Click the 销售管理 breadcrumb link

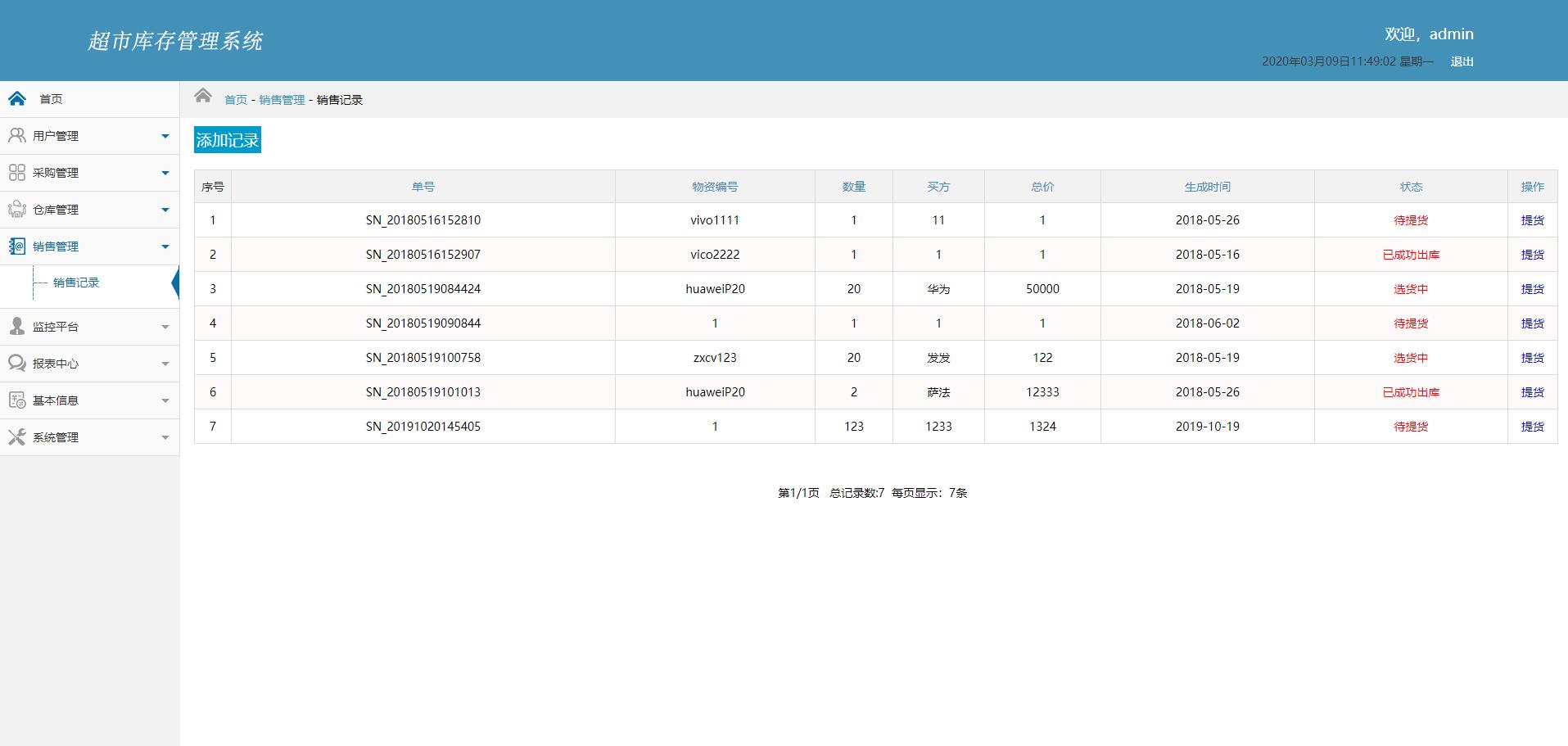(x=282, y=100)
